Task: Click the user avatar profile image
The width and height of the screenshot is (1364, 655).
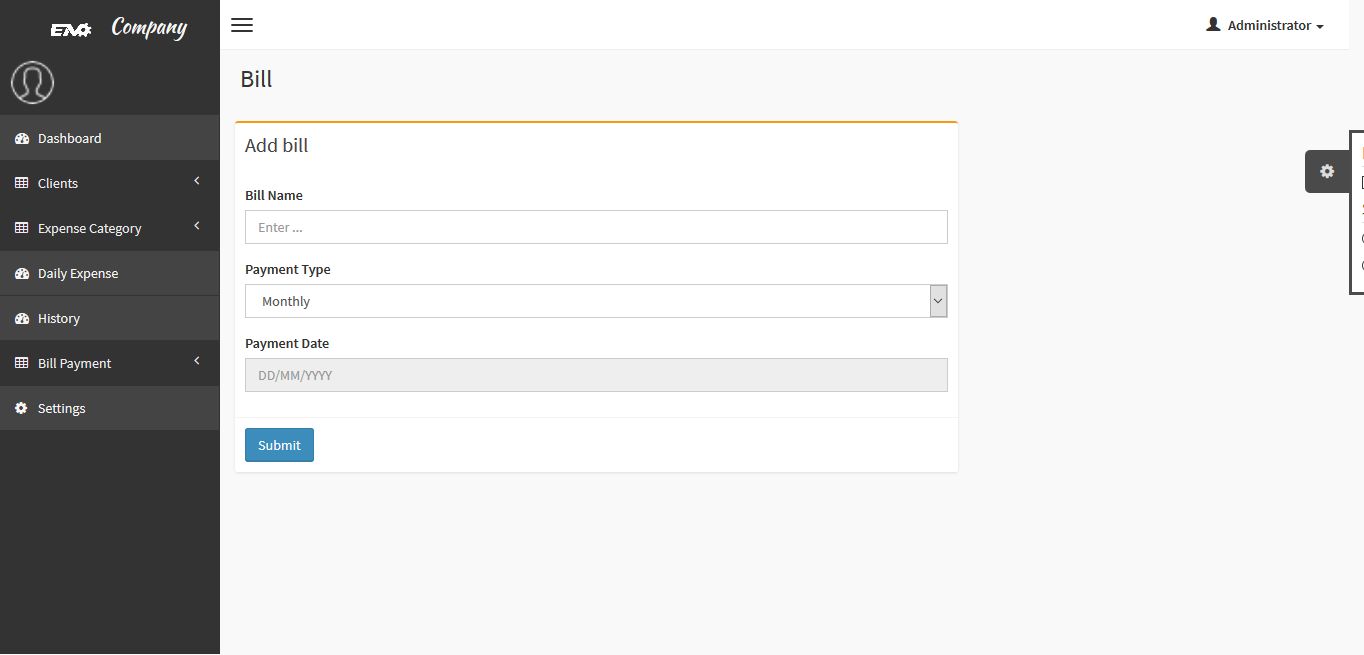Action: click(x=32, y=82)
